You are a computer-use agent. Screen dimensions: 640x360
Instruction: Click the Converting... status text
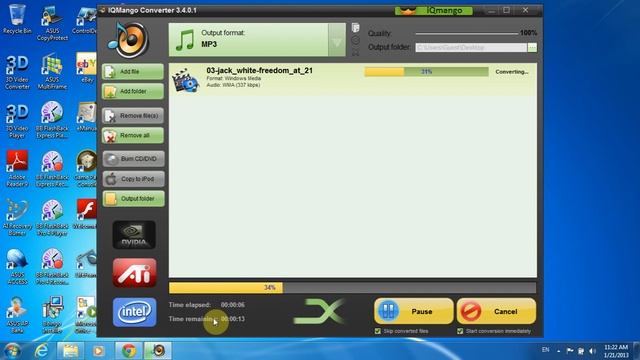click(511, 72)
